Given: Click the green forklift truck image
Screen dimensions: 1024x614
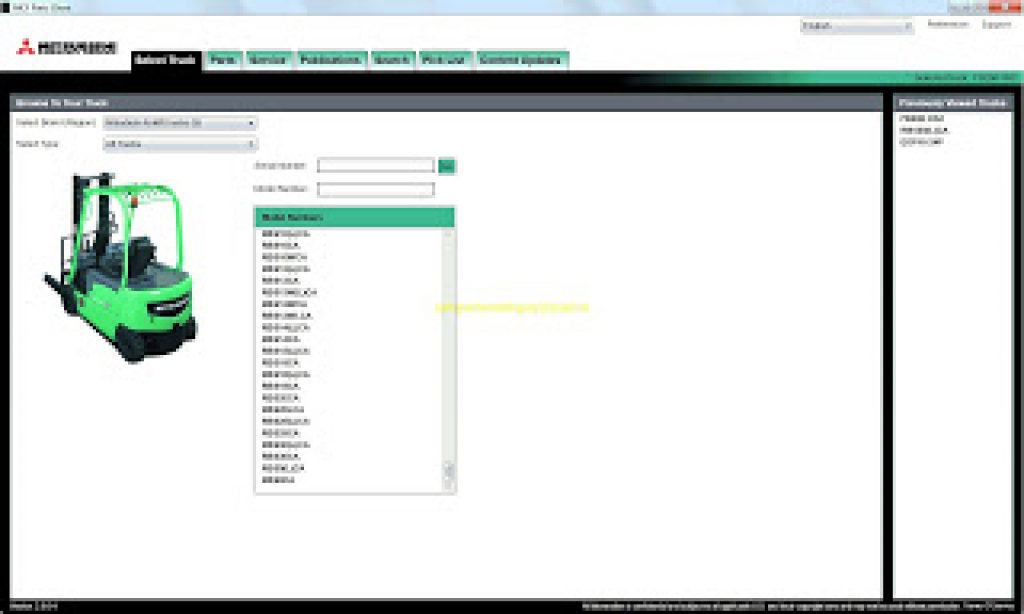Looking at the screenshot, I should tap(121, 267).
